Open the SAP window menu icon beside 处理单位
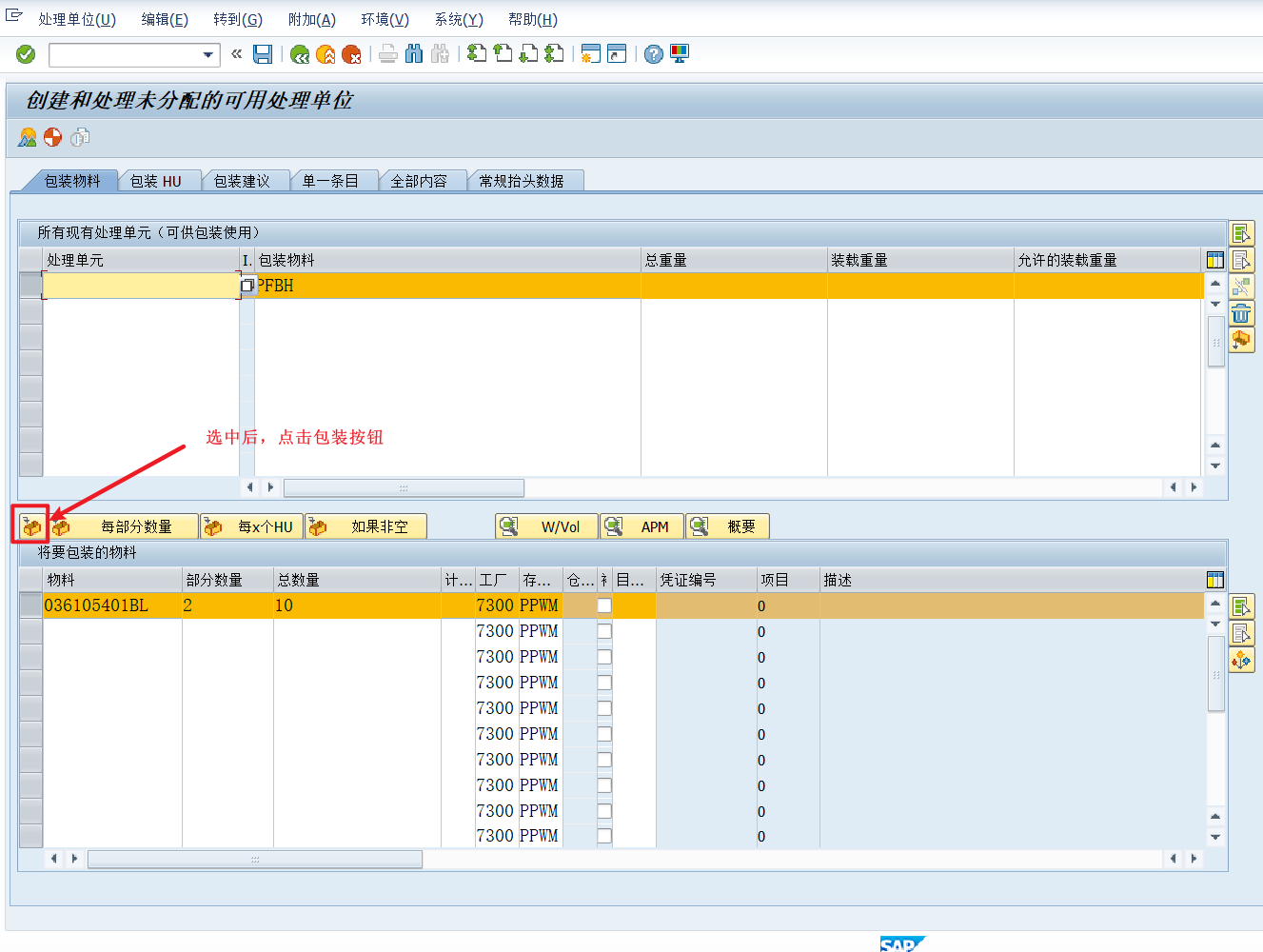This screenshot has width=1263, height=952. pos(14,15)
